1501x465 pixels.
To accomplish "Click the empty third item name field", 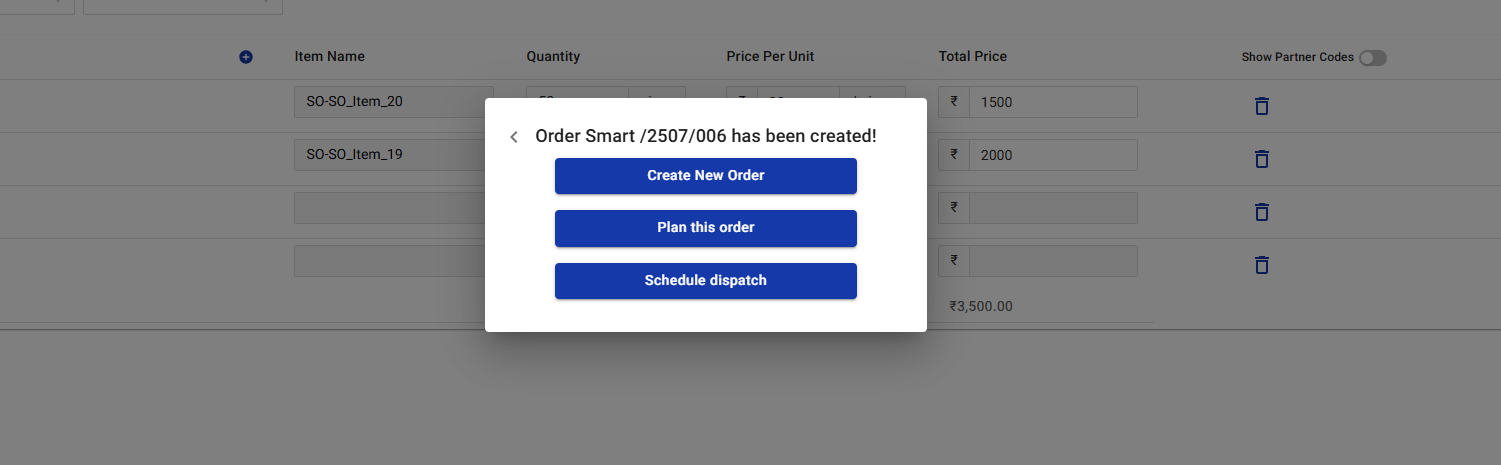I will [390, 208].
